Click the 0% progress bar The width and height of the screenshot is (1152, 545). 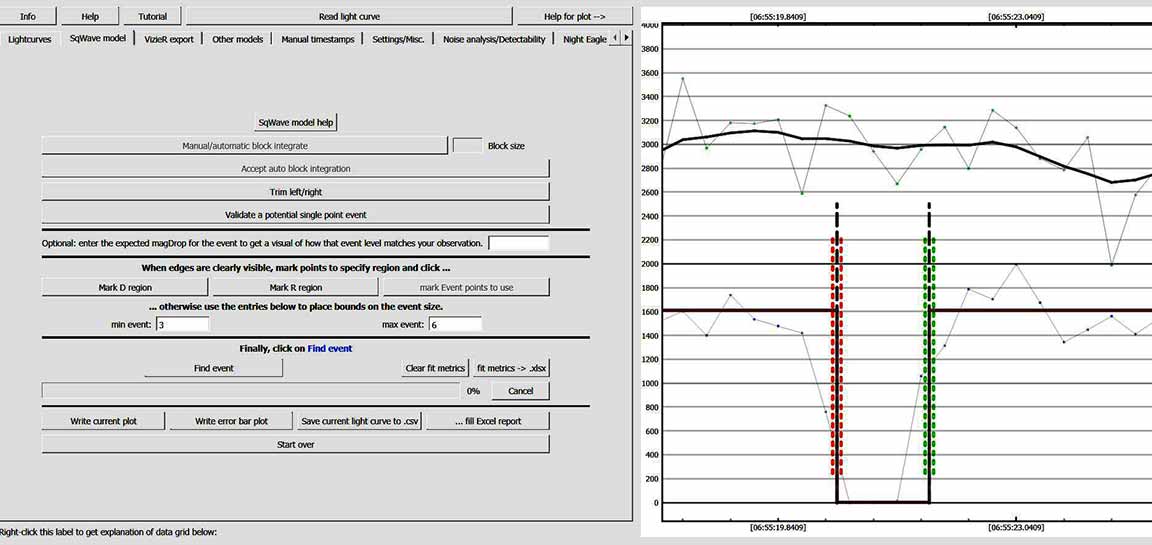[252, 390]
